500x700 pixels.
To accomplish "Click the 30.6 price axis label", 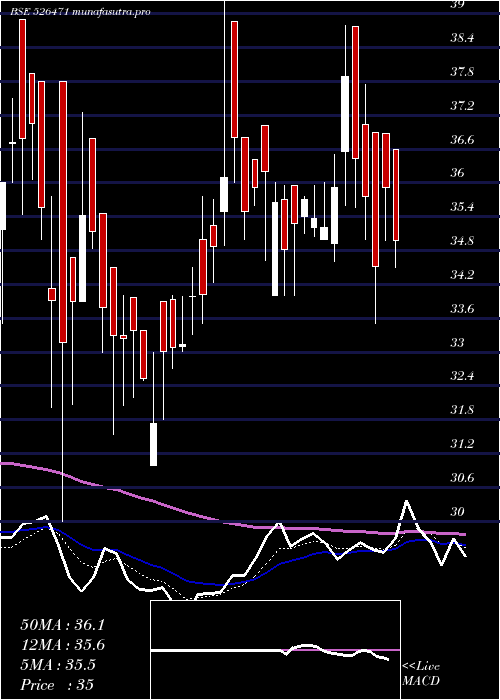I will 462,478.
